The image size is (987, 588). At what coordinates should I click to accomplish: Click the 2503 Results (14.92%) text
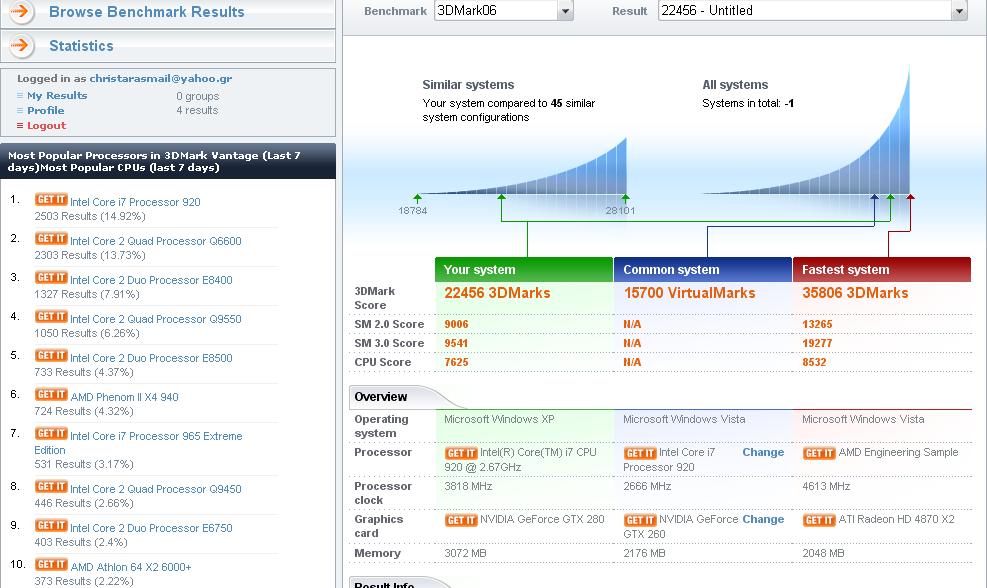tap(90, 216)
